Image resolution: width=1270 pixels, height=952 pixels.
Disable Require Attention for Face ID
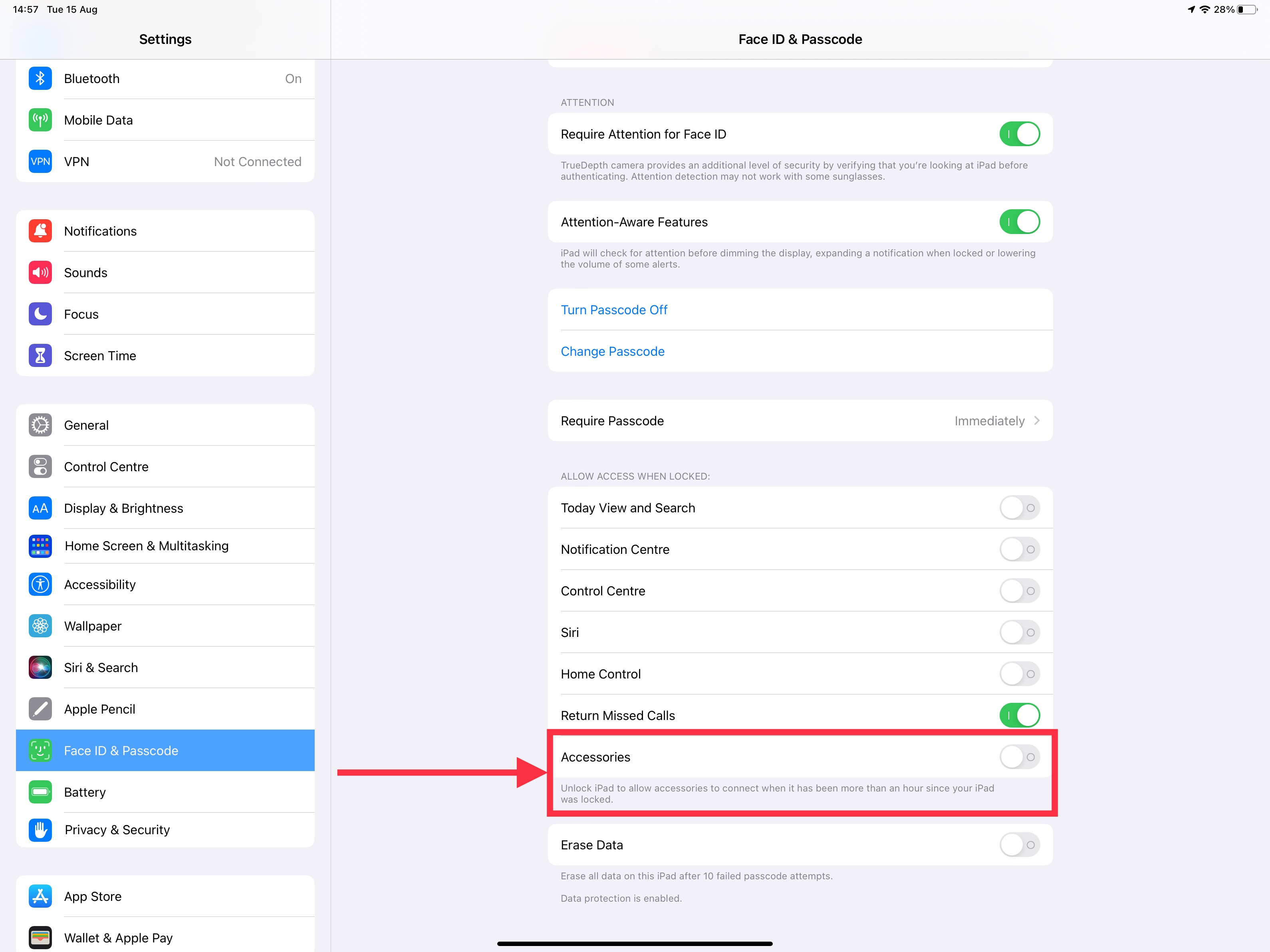click(1019, 134)
